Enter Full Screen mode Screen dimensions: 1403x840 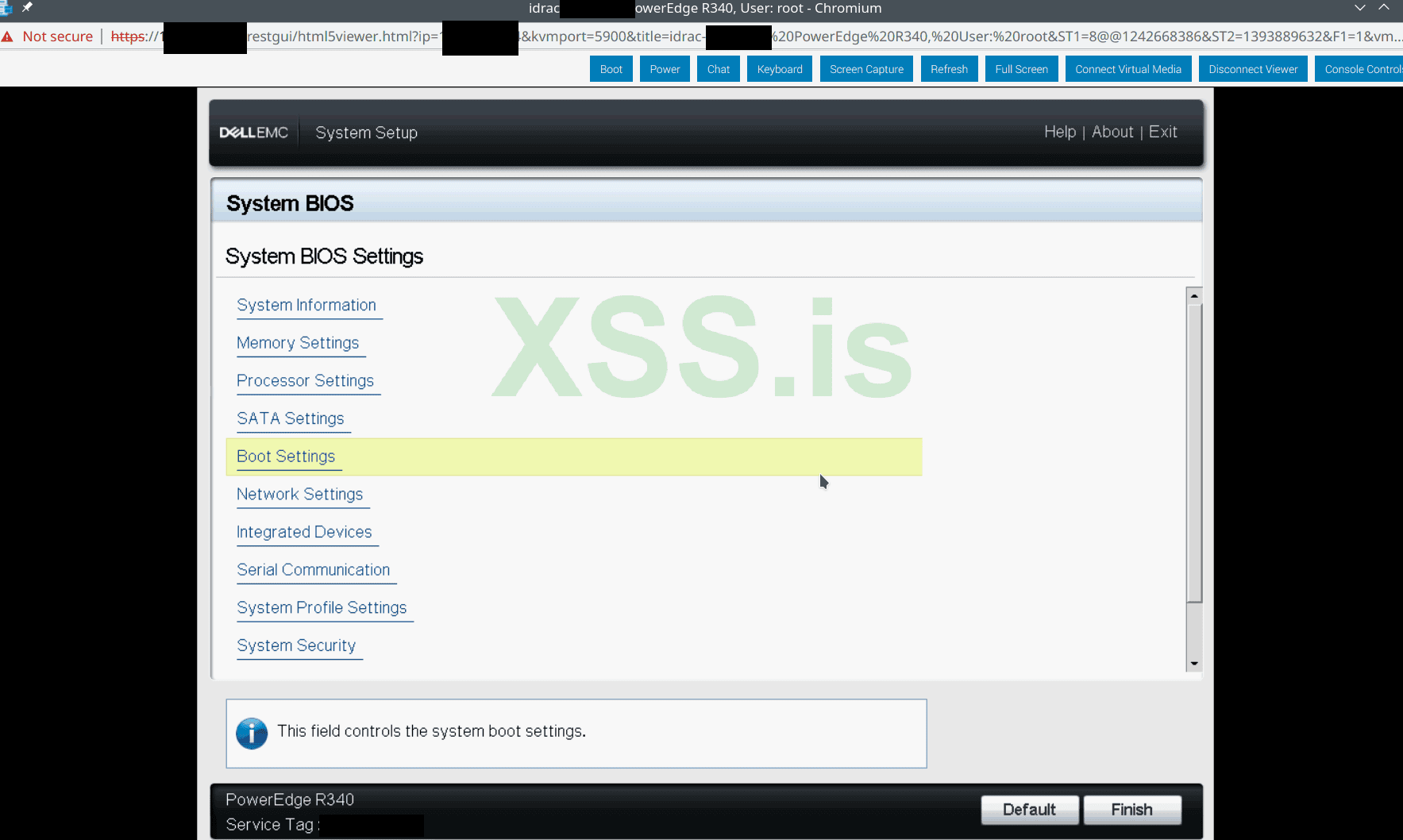tap(1021, 68)
